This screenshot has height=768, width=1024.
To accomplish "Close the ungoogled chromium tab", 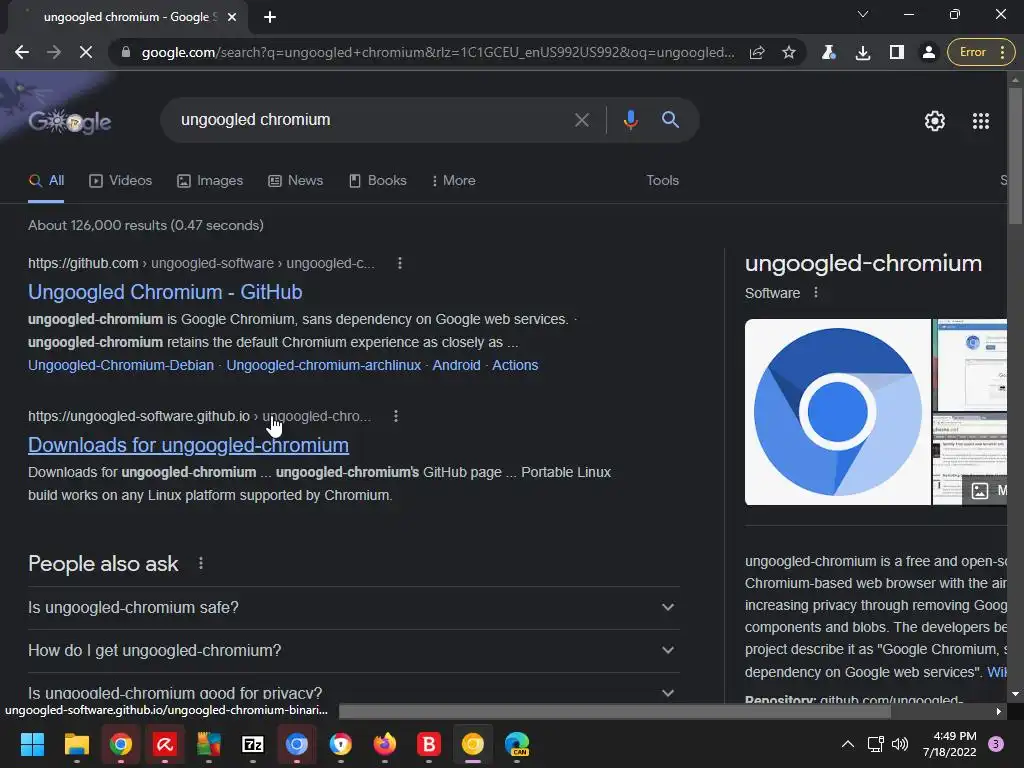I will 232,17.
